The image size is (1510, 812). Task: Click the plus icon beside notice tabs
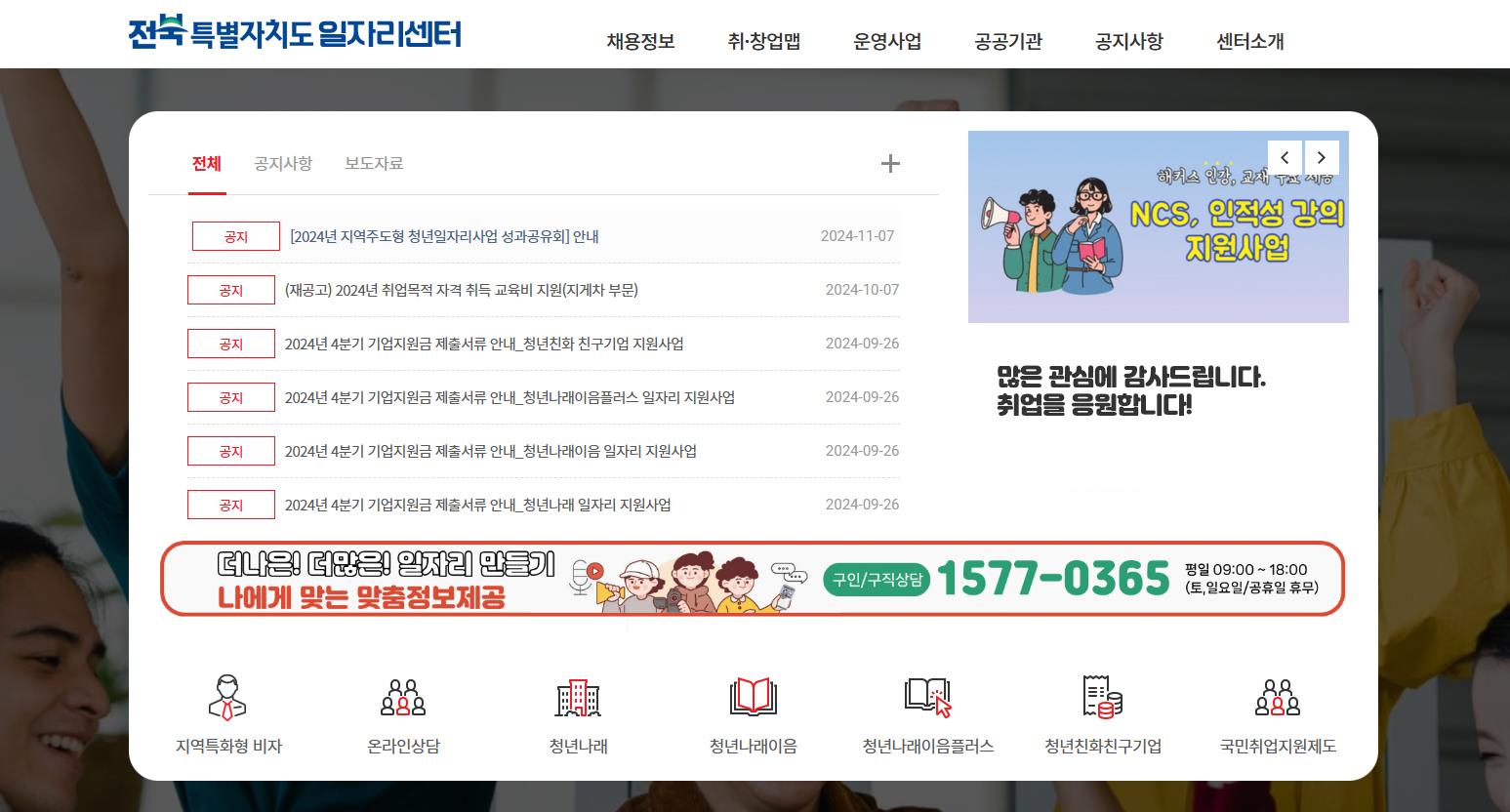click(890, 163)
